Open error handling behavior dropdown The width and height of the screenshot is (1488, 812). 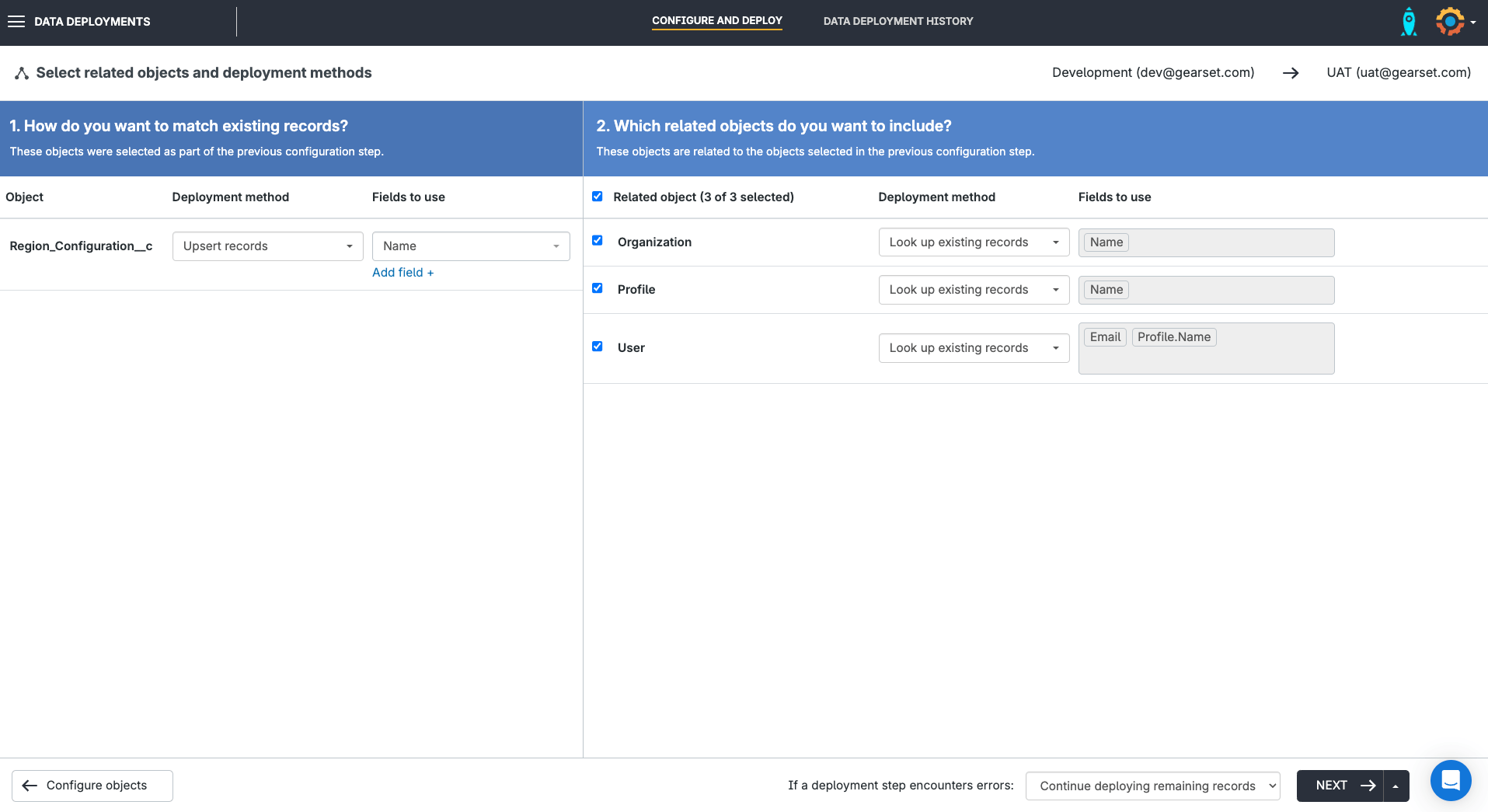(1152, 786)
